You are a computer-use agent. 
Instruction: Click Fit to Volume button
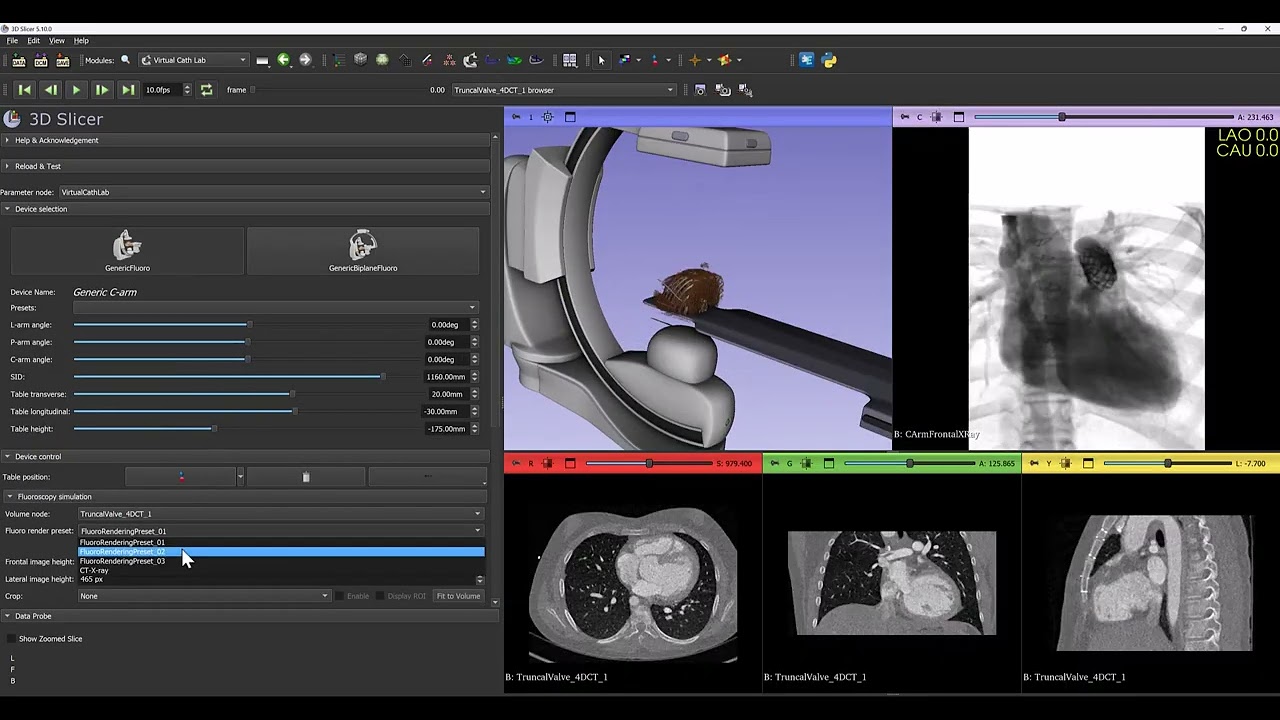pyautogui.click(x=458, y=596)
